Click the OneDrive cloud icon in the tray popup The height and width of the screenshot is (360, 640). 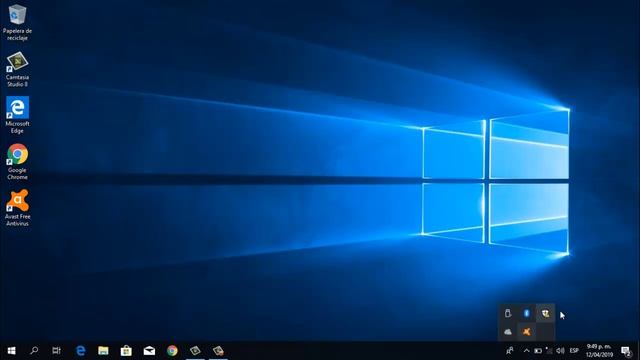508,331
